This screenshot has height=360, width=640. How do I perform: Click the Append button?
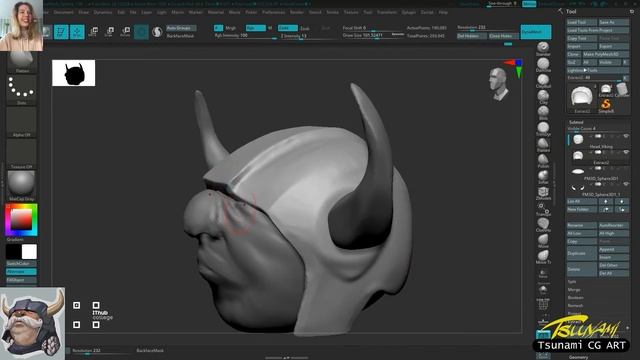[614, 249]
